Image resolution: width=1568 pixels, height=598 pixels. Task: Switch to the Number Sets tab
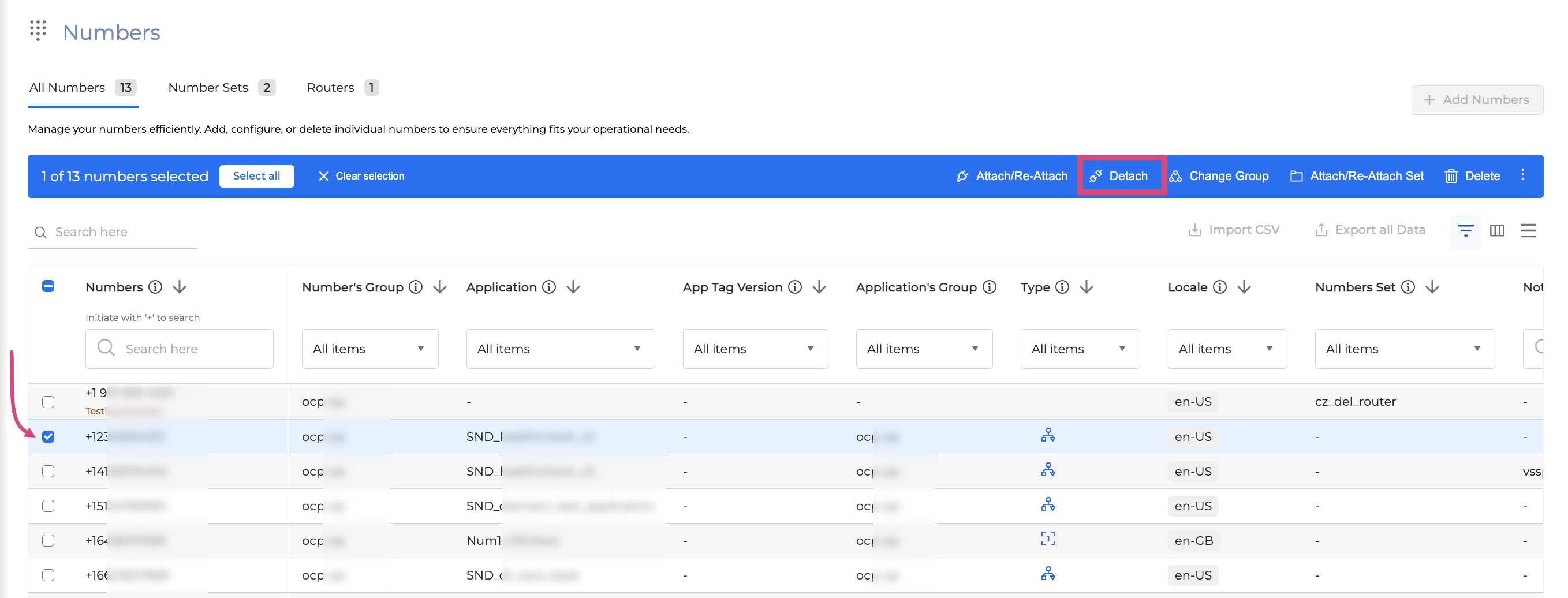[x=208, y=88]
